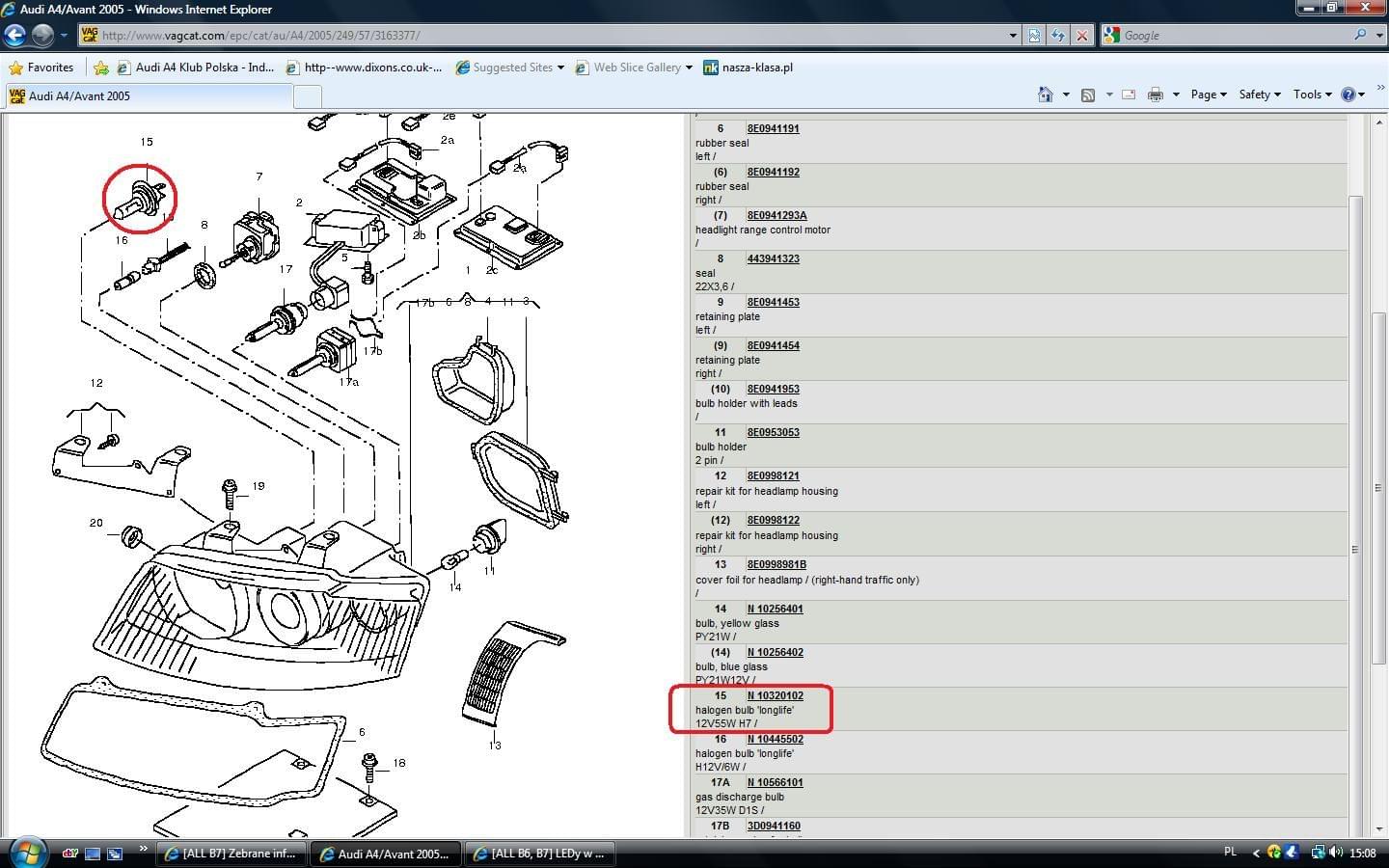The height and width of the screenshot is (868, 1389).
Task: Expand the quick launch overflow chevron
Action: [x=144, y=850]
